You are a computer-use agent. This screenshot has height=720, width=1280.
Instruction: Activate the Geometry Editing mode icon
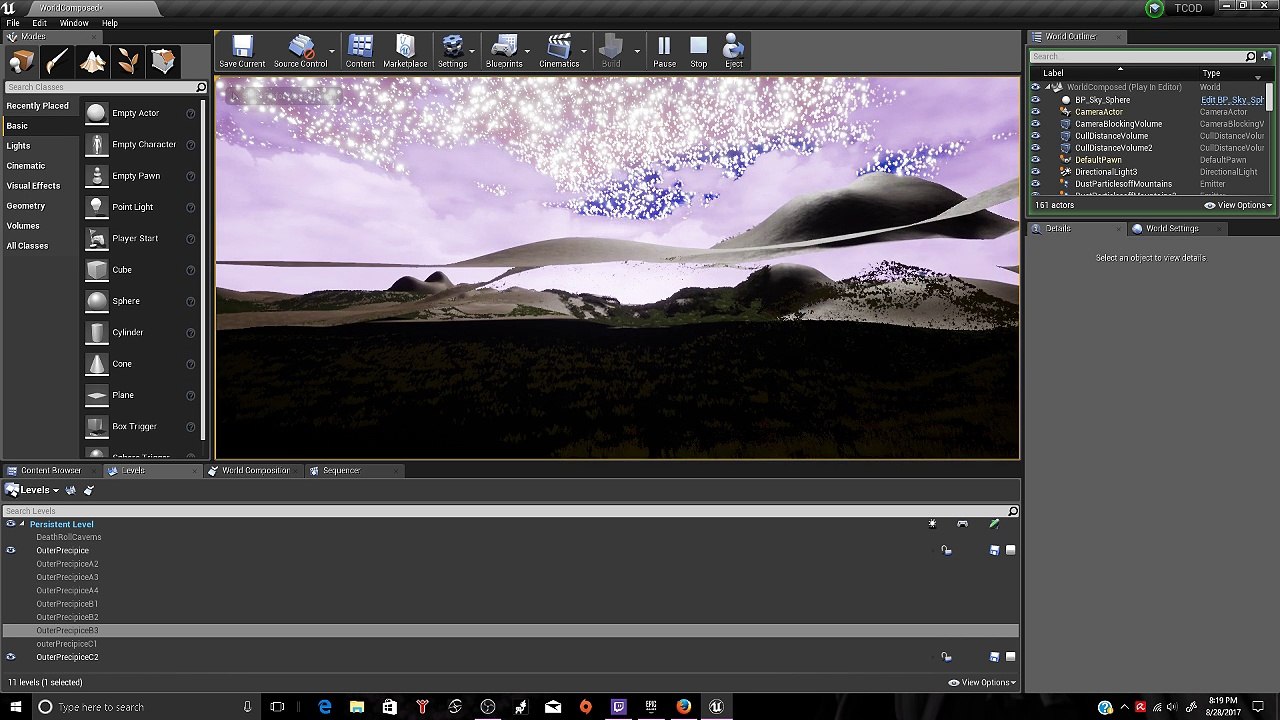[163, 62]
